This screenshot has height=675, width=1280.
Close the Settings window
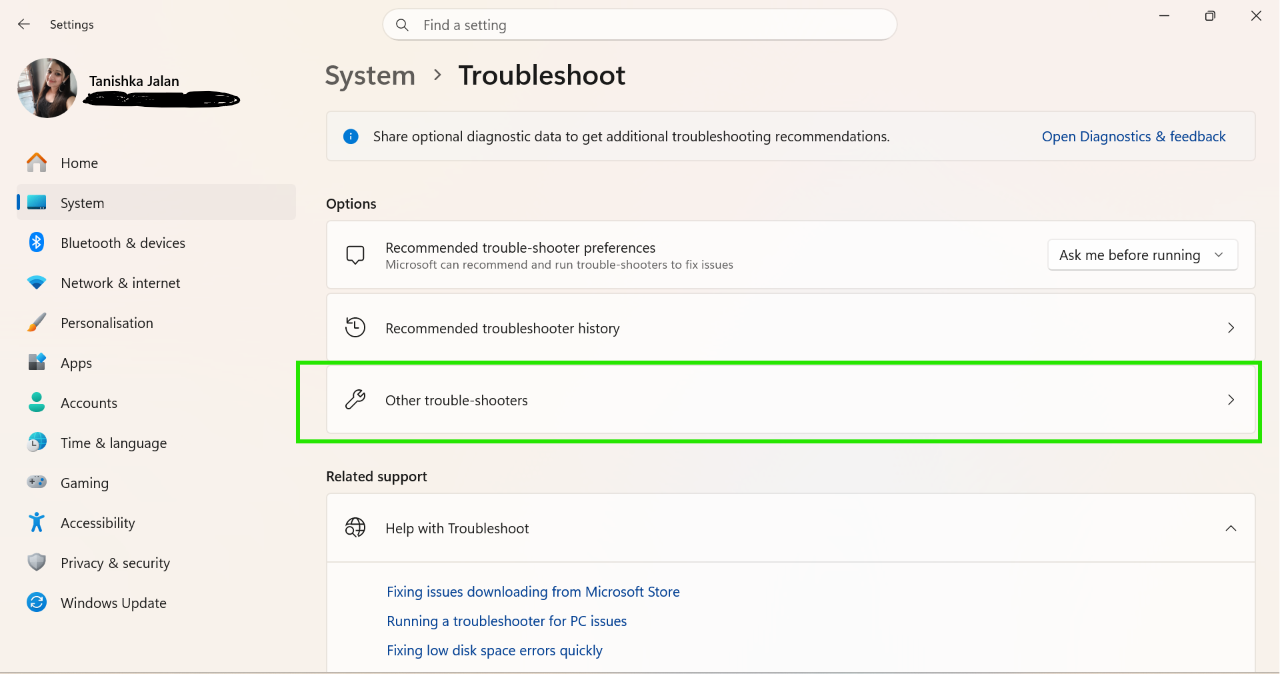tap(1256, 16)
